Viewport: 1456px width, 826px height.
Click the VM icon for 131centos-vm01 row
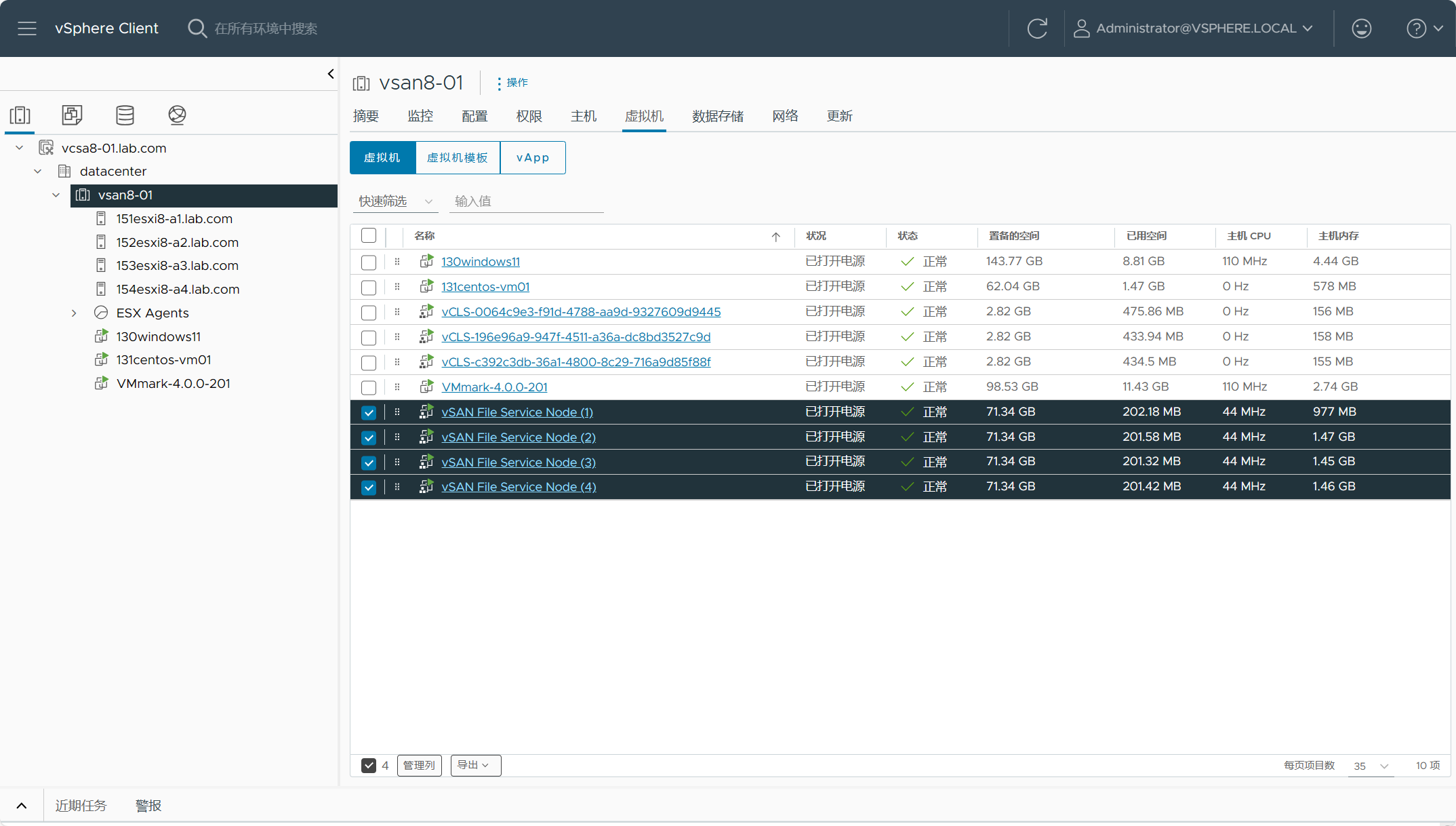coord(426,286)
